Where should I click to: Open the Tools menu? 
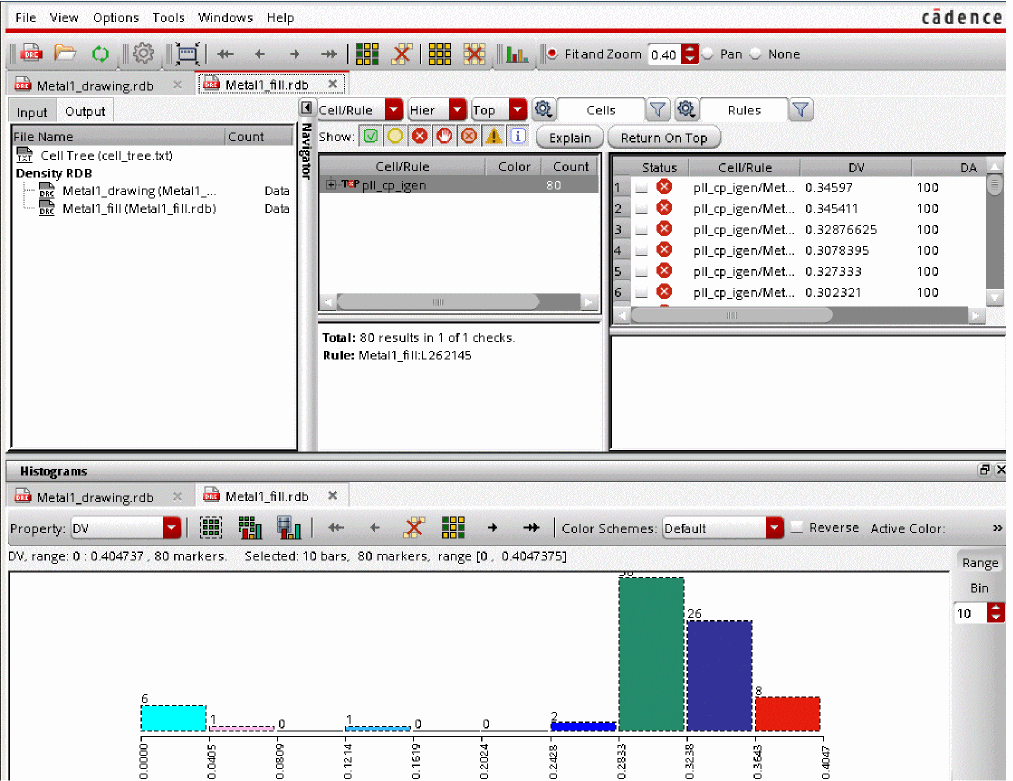click(168, 17)
